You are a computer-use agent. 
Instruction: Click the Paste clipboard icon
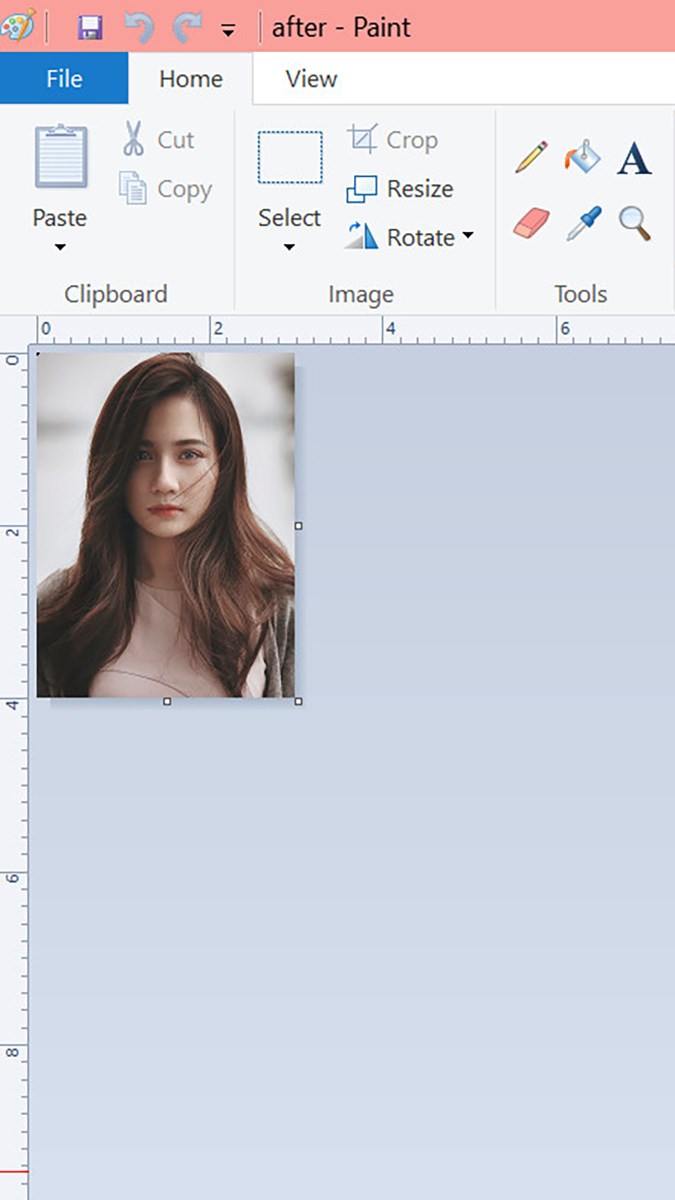click(60, 158)
